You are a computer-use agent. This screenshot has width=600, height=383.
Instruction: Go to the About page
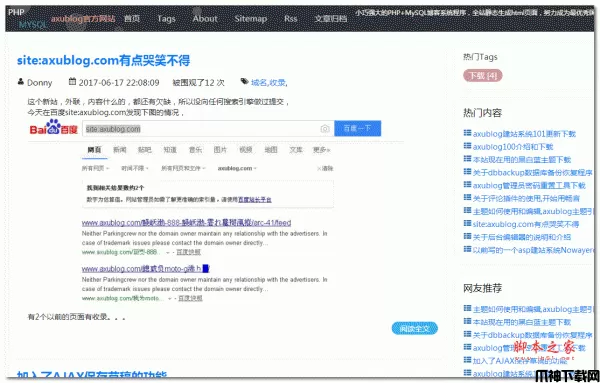coord(205,18)
